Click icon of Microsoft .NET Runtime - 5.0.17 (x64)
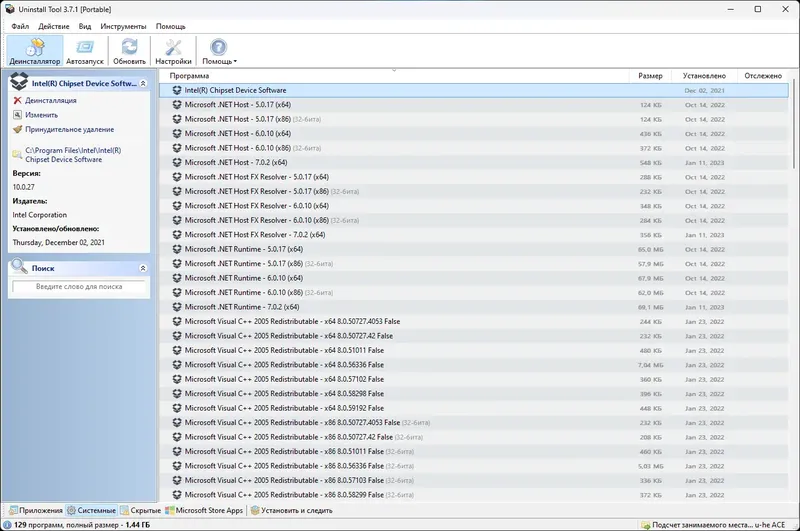The height and width of the screenshot is (531, 800). tap(177, 249)
